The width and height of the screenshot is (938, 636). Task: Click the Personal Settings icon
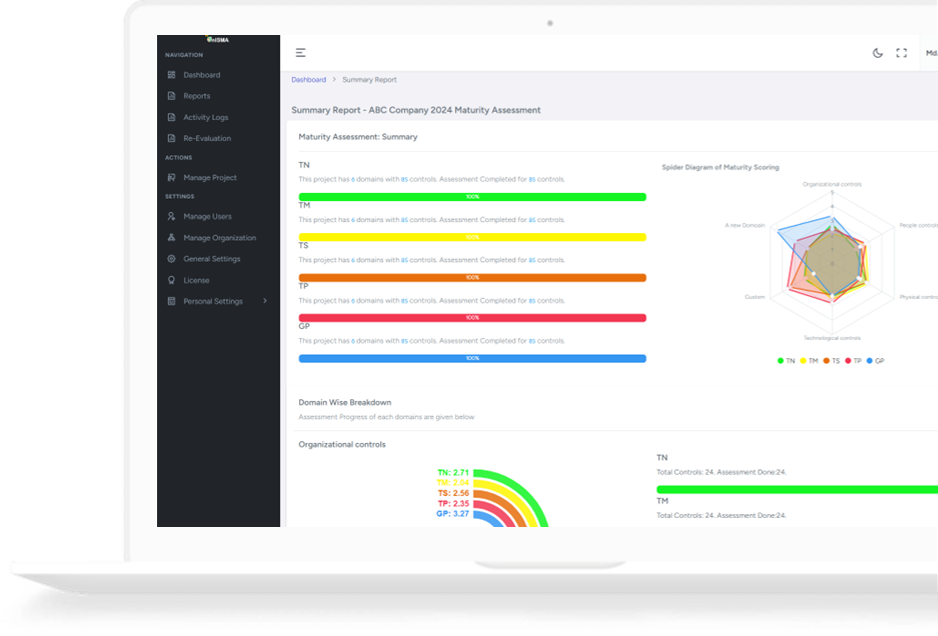tap(172, 301)
